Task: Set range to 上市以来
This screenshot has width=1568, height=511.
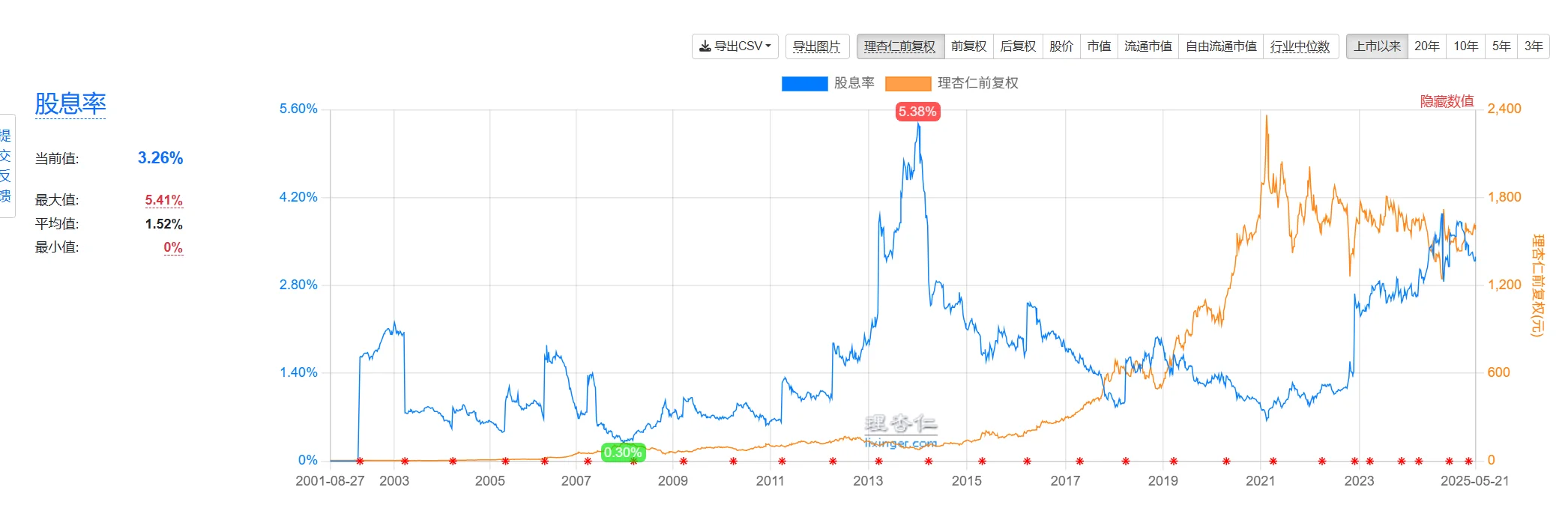Action: pos(1377,46)
